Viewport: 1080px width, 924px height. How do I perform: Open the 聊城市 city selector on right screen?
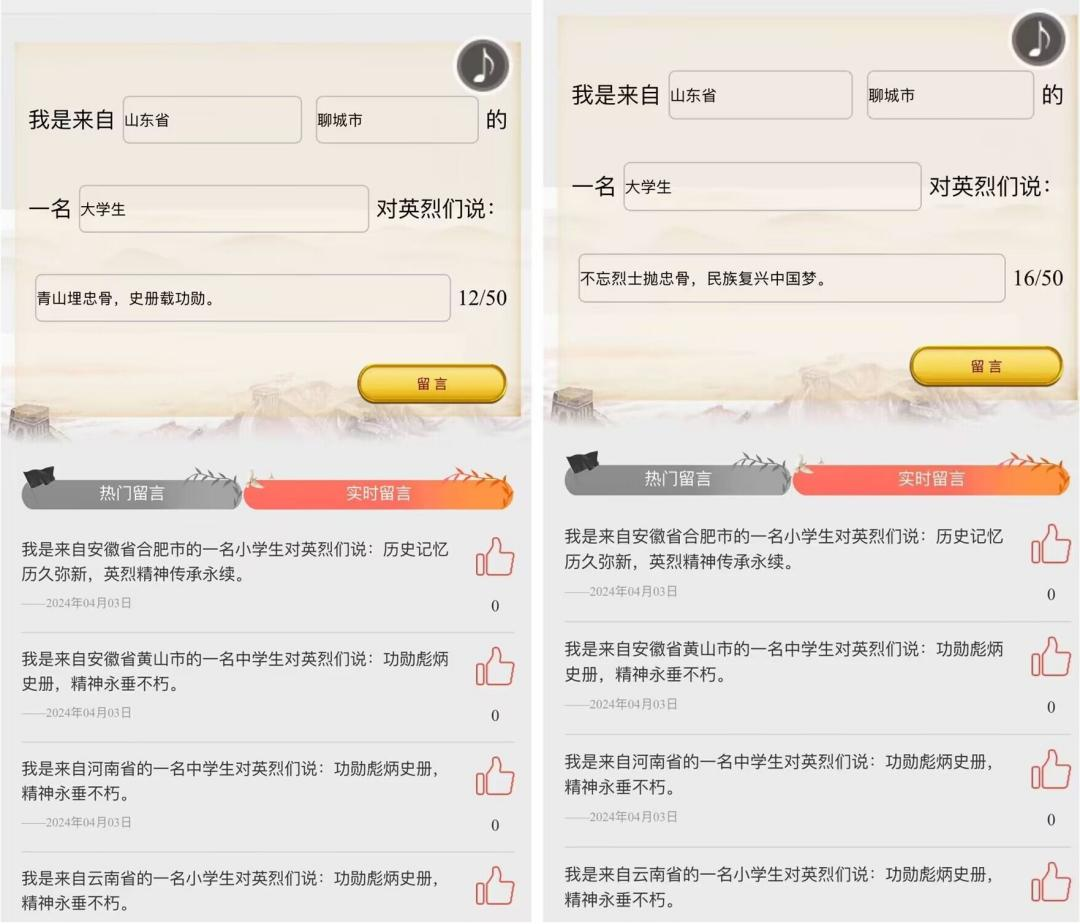point(950,95)
